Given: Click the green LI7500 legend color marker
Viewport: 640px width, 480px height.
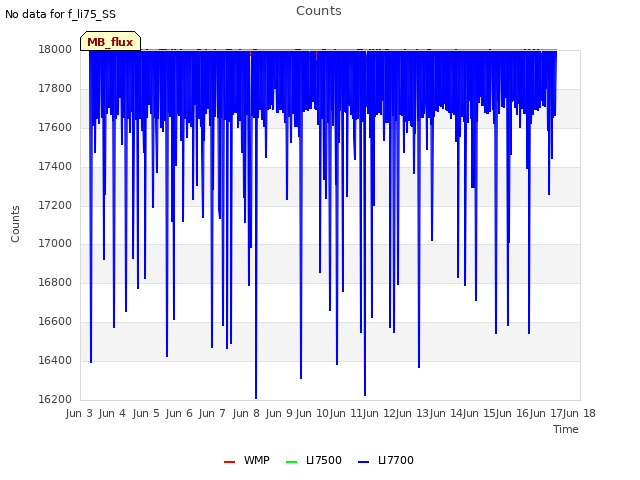Looking at the screenshot, I should (291, 462).
